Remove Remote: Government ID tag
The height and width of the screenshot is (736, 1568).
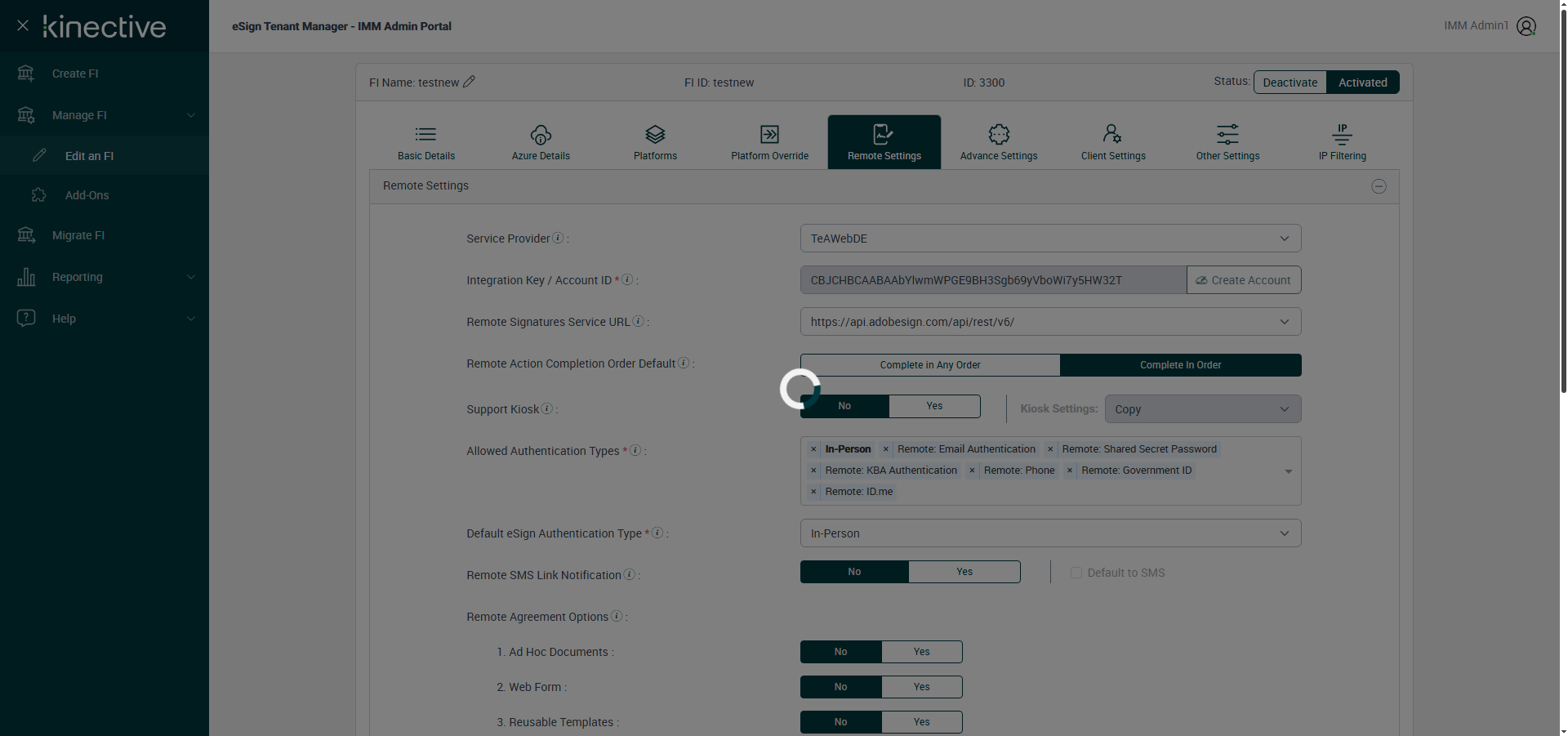(x=1070, y=471)
